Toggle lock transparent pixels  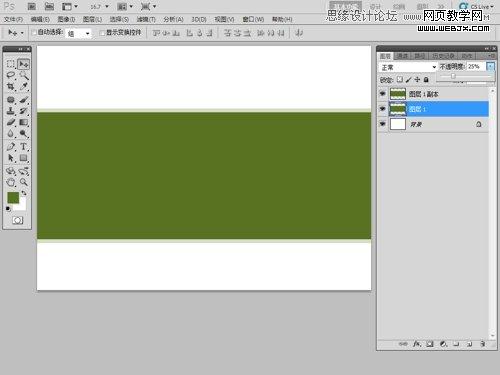coord(400,80)
